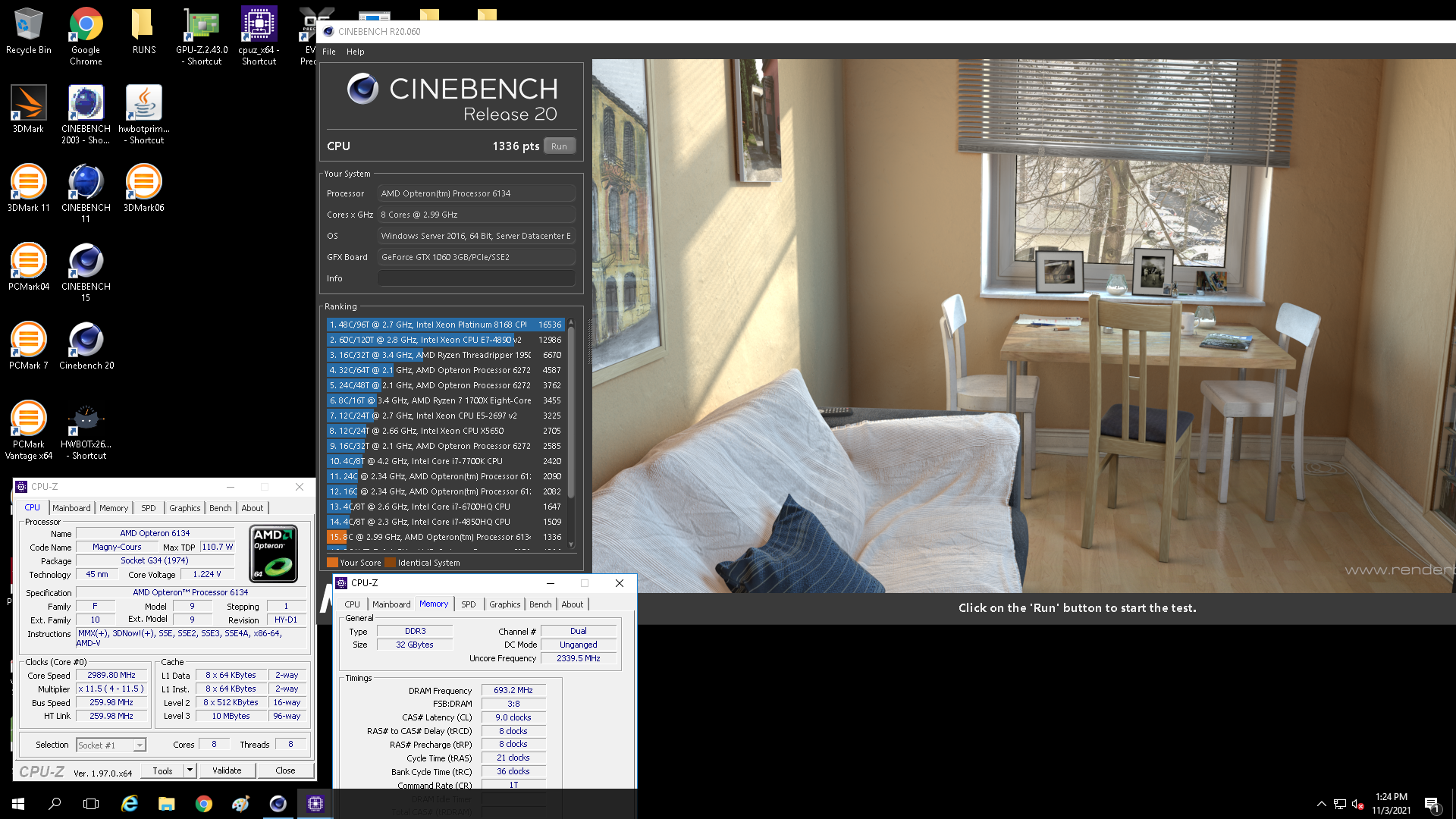Open Graphics tab in left CPU-Z window

185,508
